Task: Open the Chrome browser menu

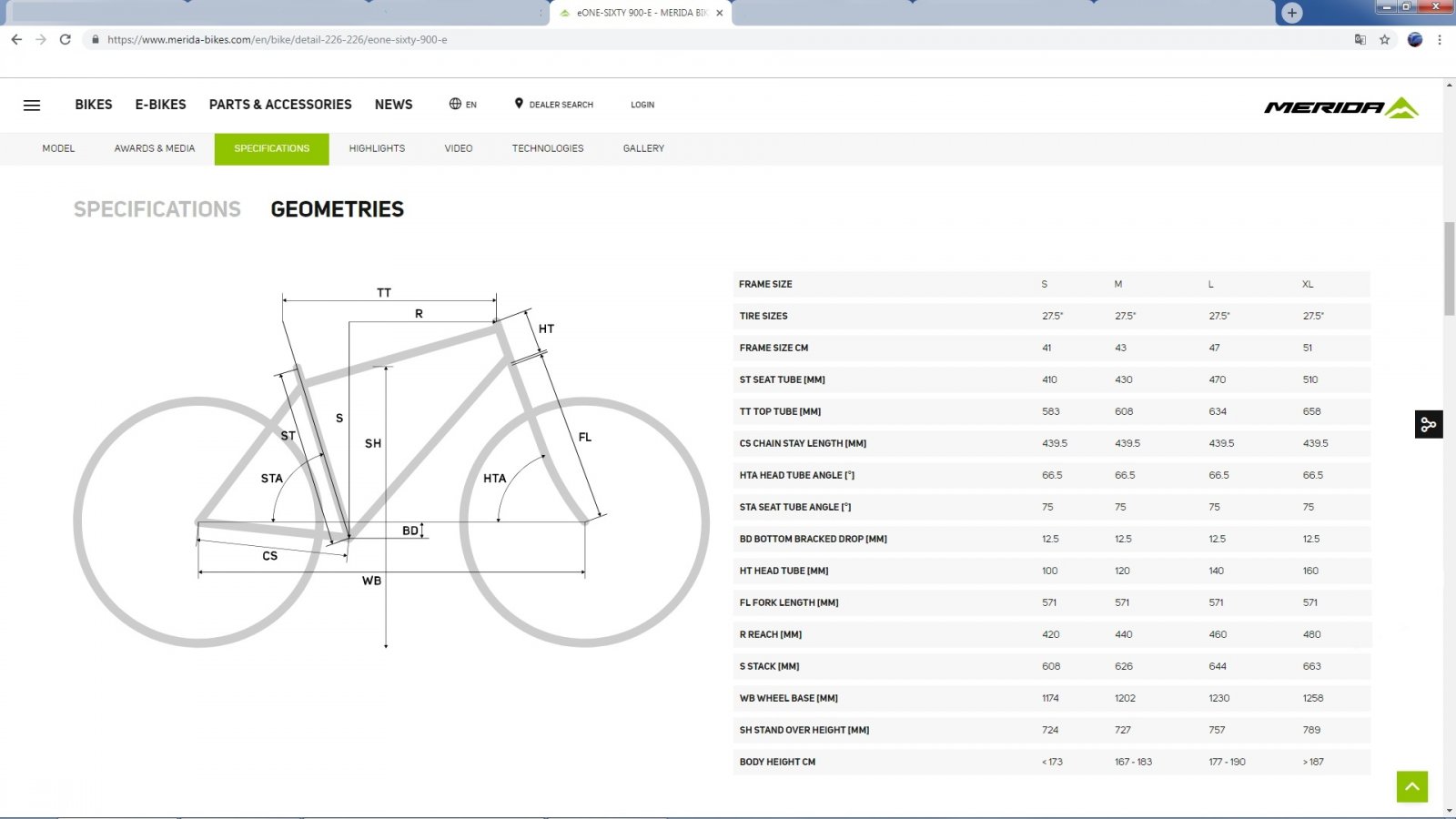Action: click(x=1439, y=39)
